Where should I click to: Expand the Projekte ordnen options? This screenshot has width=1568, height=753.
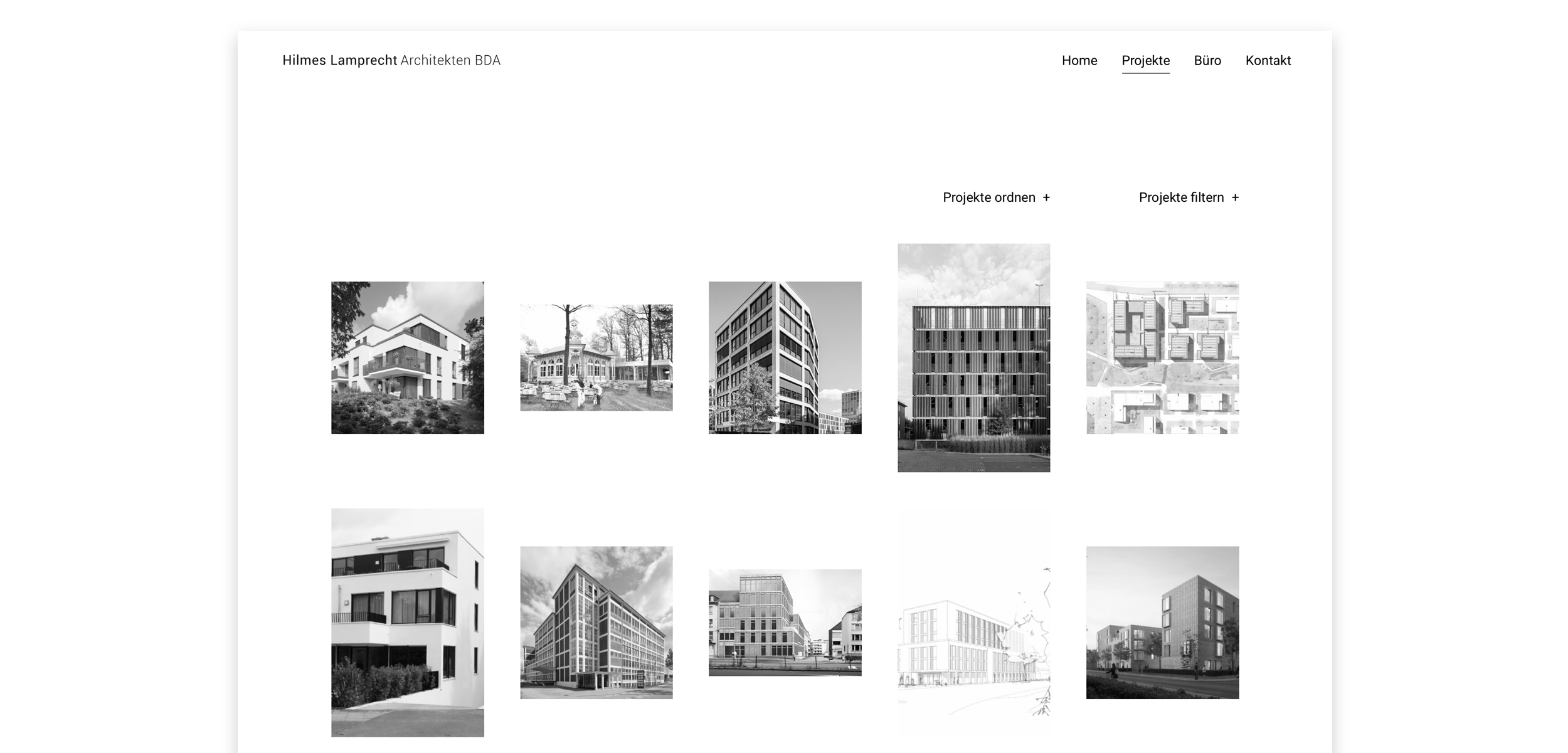(996, 197)
